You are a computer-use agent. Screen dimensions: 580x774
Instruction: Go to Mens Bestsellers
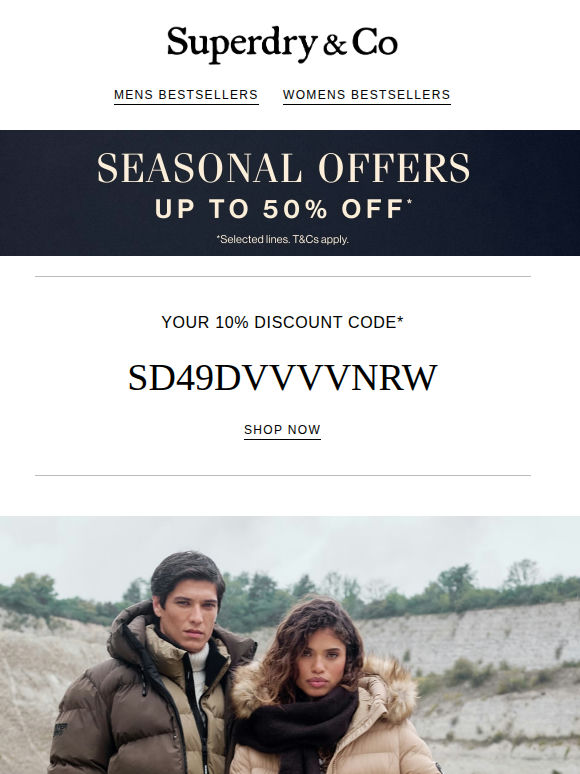pos(186,95)
